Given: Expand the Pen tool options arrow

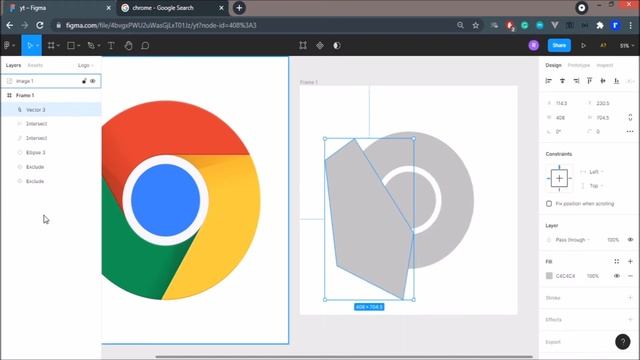Looking at the screenshot, I should tap(99, 46).
